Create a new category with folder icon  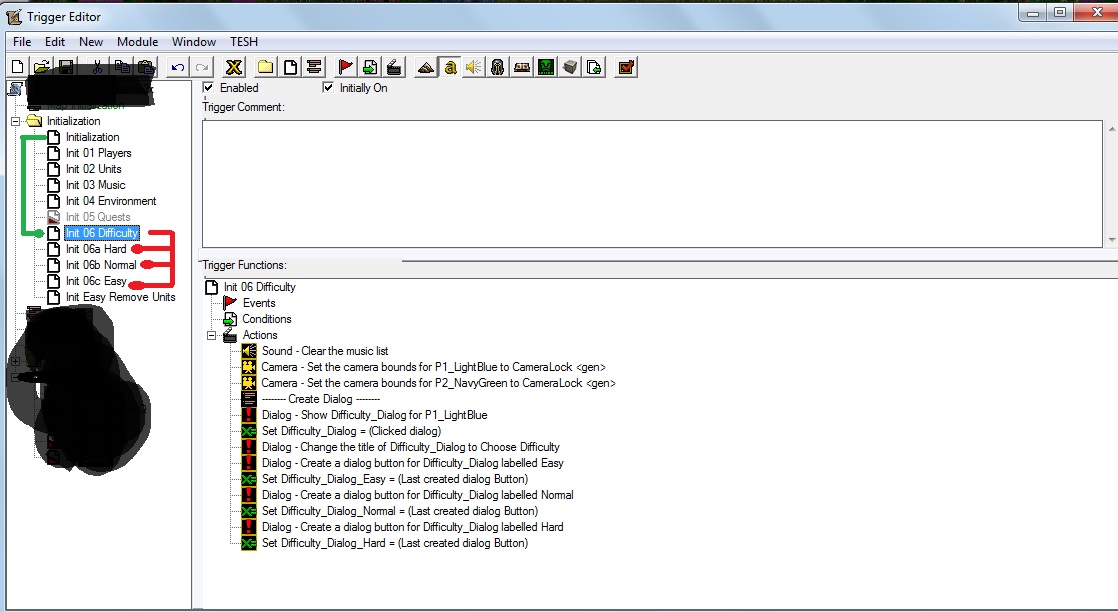tap(265, 67)
